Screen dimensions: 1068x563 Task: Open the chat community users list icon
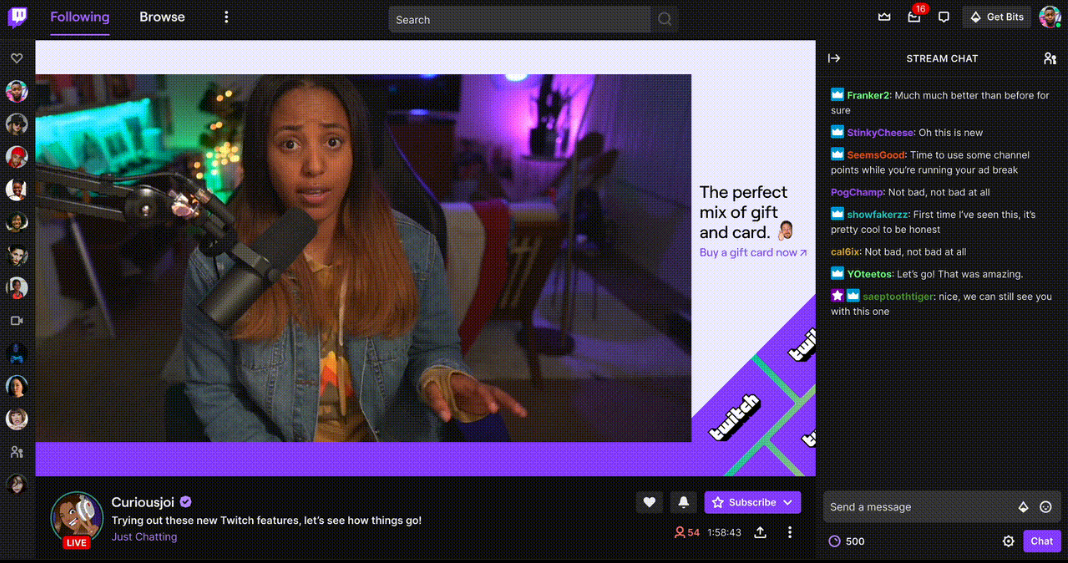point(1050,59)
